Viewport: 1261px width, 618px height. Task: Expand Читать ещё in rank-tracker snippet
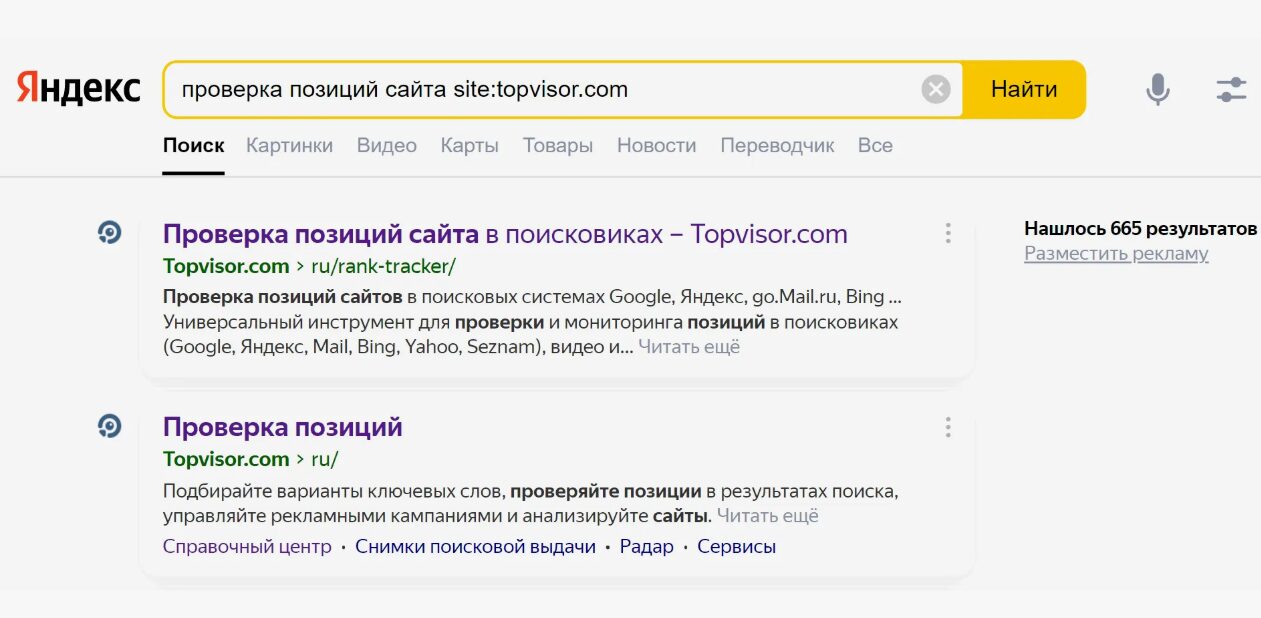click(689, 347)
